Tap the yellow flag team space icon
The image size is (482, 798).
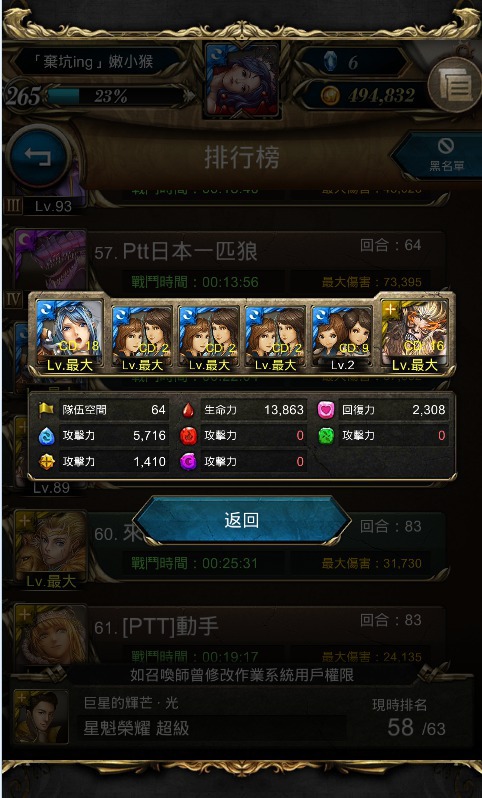point(47,409)
